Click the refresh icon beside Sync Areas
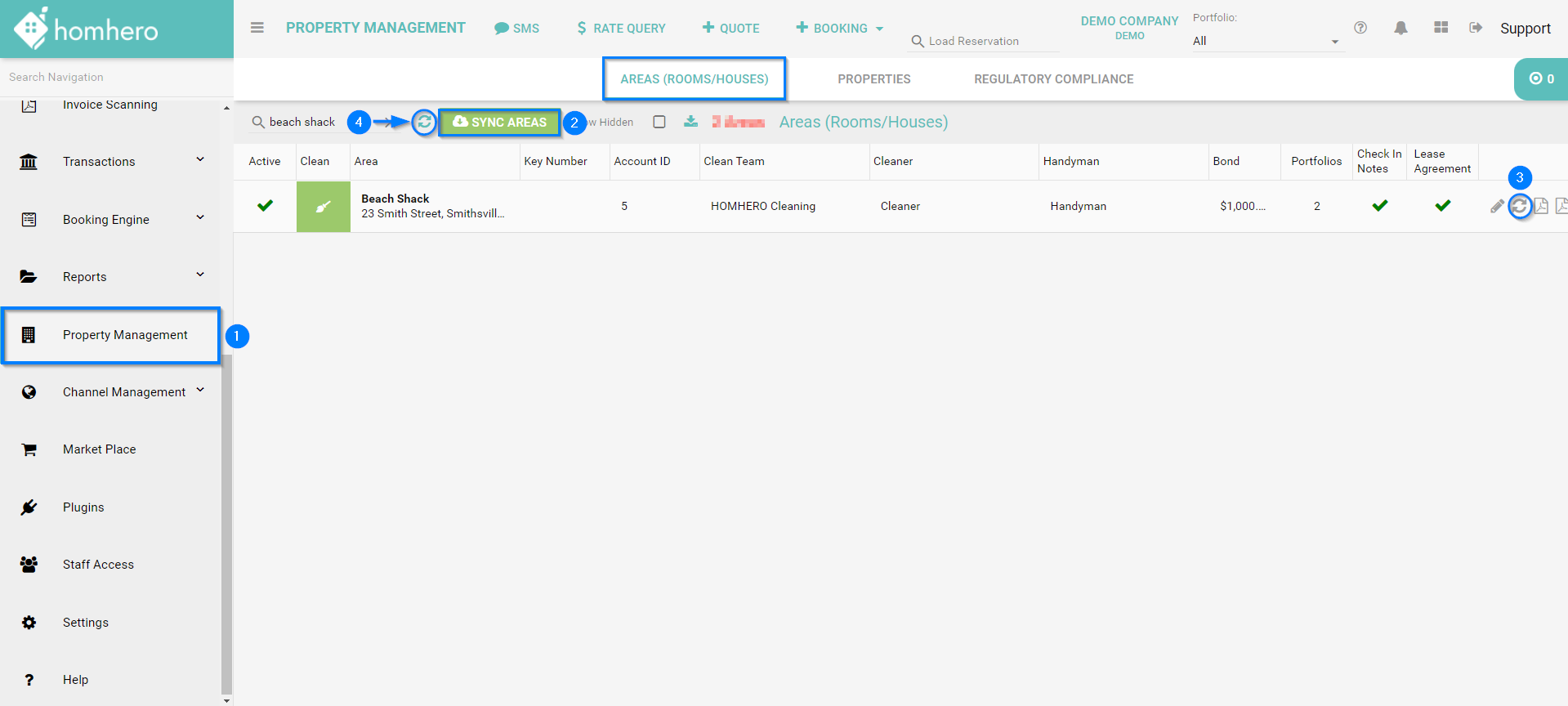The image size is (1568, 706). tap(424, 123)
